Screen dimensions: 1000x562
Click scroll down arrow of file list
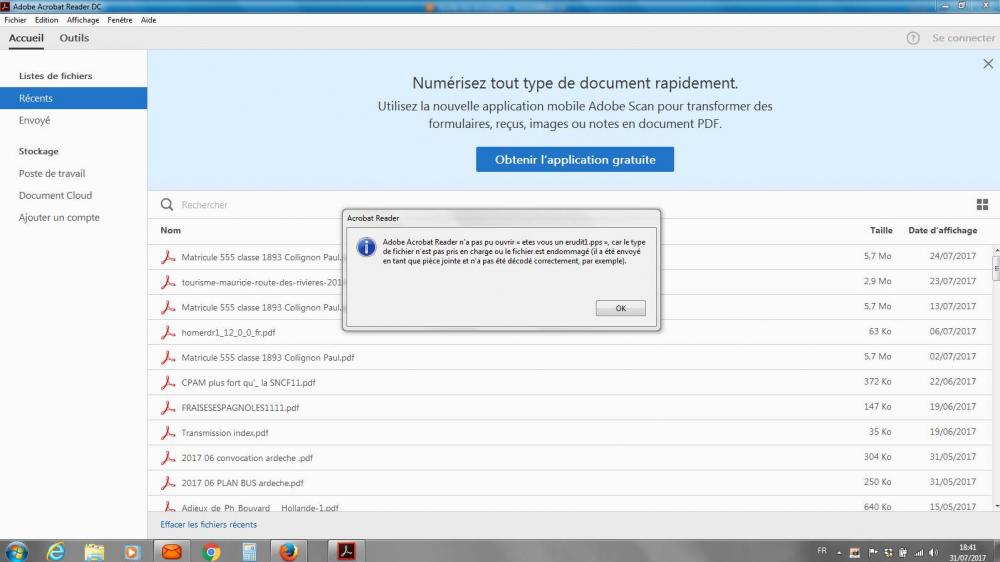point(996,507)
